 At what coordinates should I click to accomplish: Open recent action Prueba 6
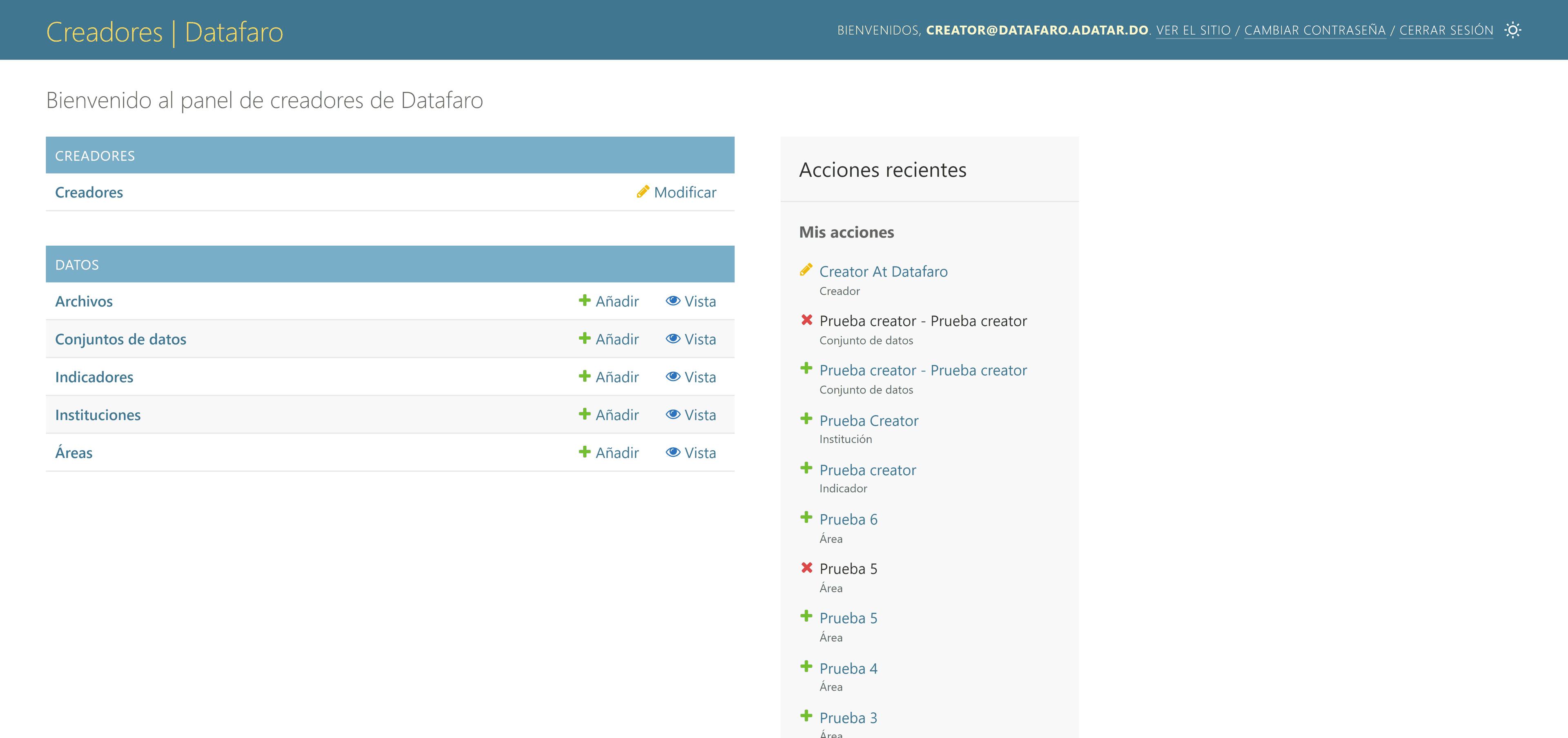click(849, 519)
